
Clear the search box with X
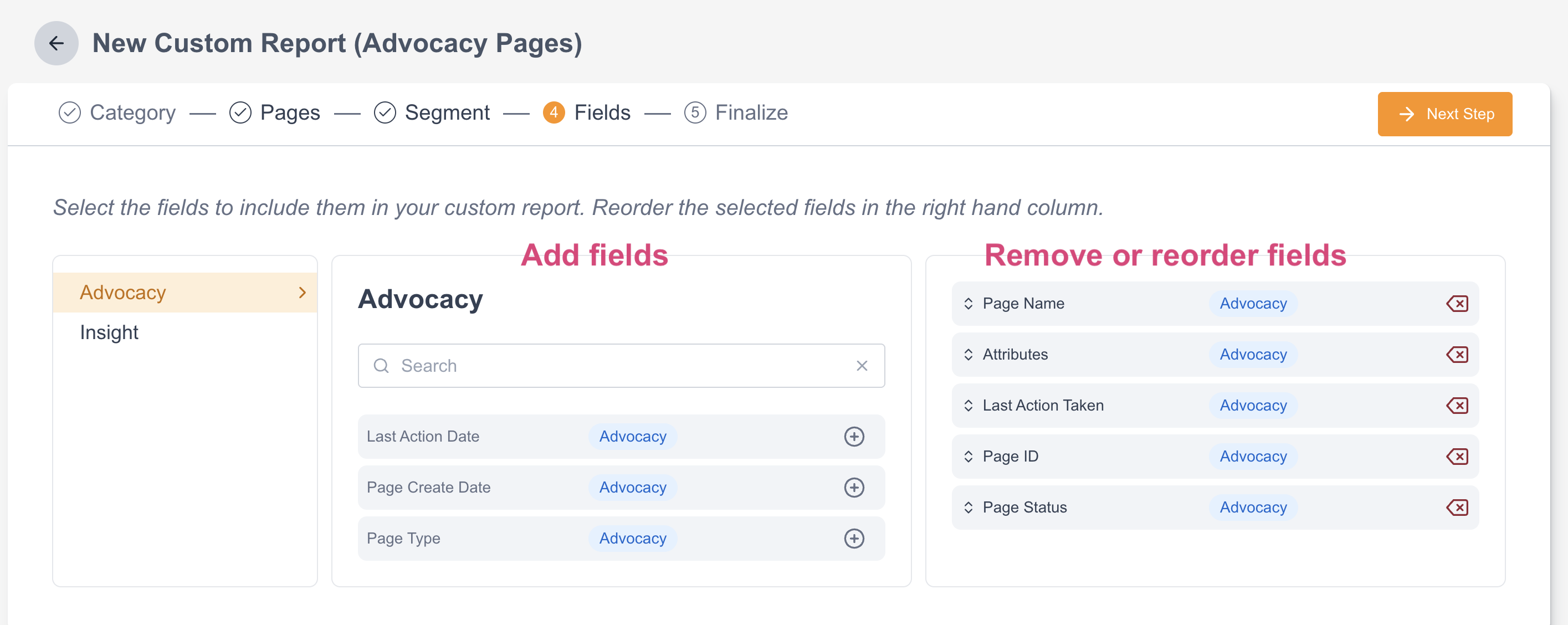click(x=862, y=366)
